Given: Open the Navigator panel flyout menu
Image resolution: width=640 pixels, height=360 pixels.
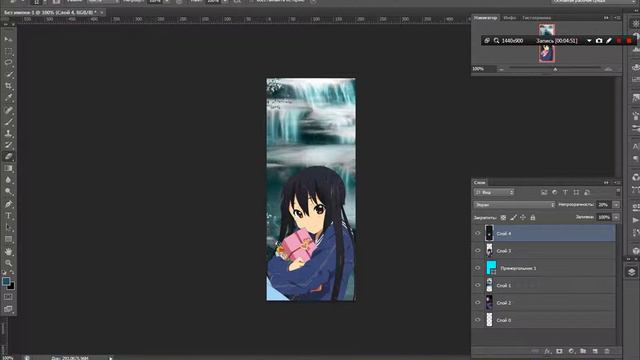Looking at the screenshot, I should pos(617,18).
